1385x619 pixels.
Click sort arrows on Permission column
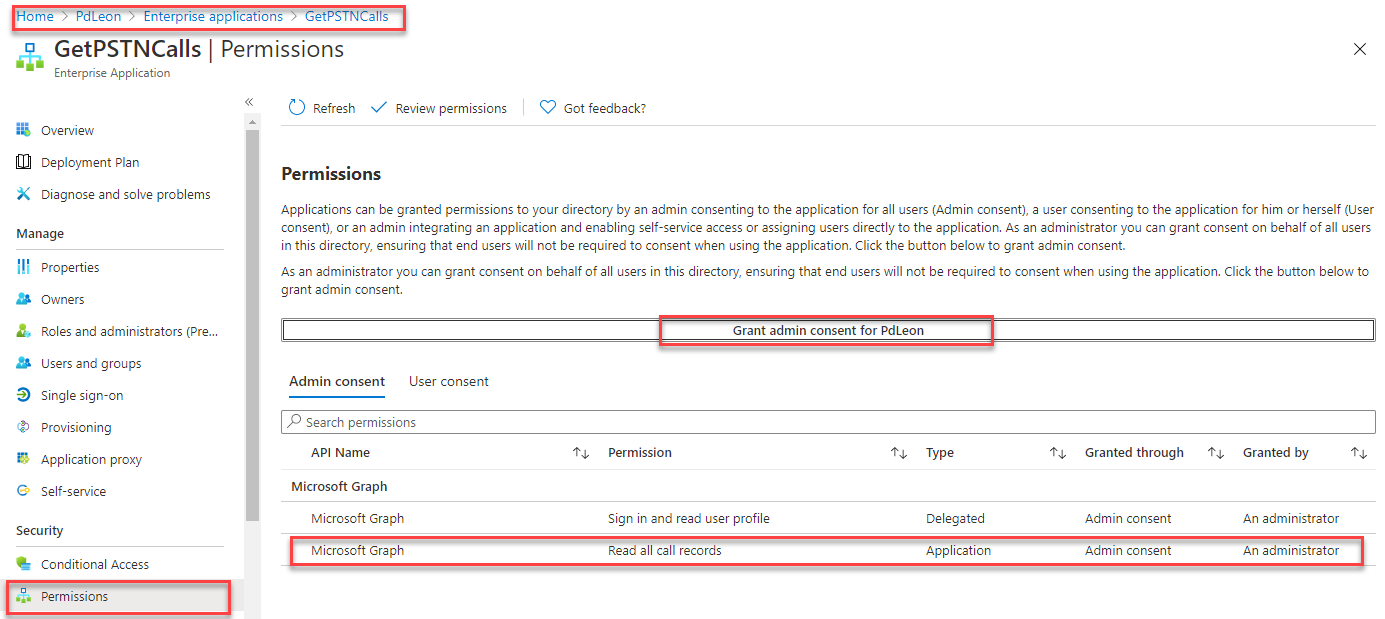898,452
